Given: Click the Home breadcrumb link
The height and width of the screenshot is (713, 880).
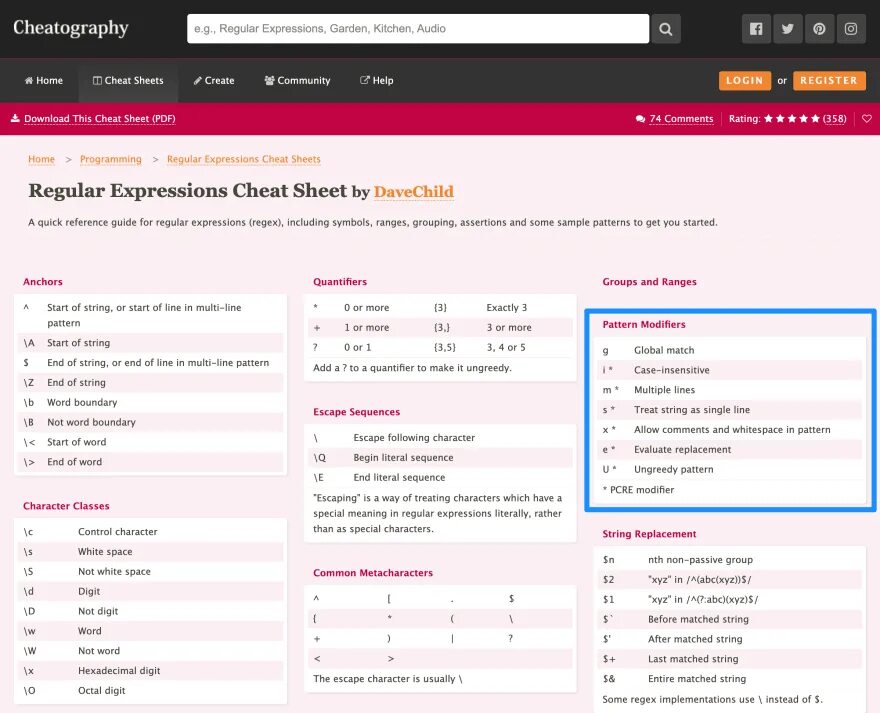Looking at the screenshot, I should (42, 159).
